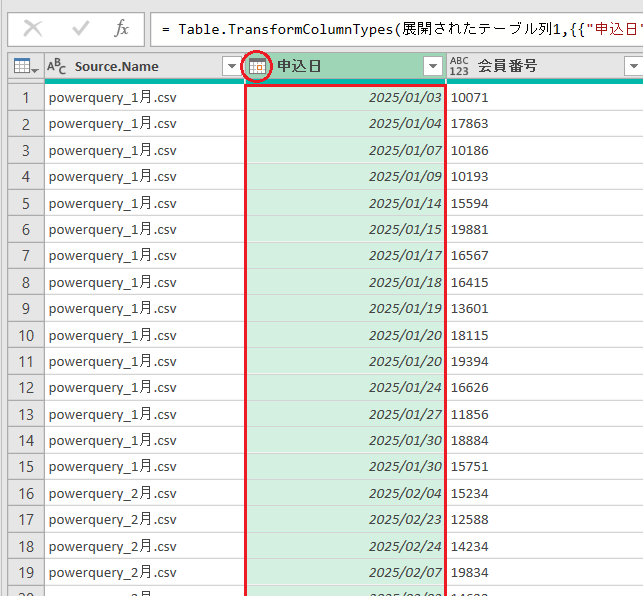Select member number cell 13601

coord(545,309)
